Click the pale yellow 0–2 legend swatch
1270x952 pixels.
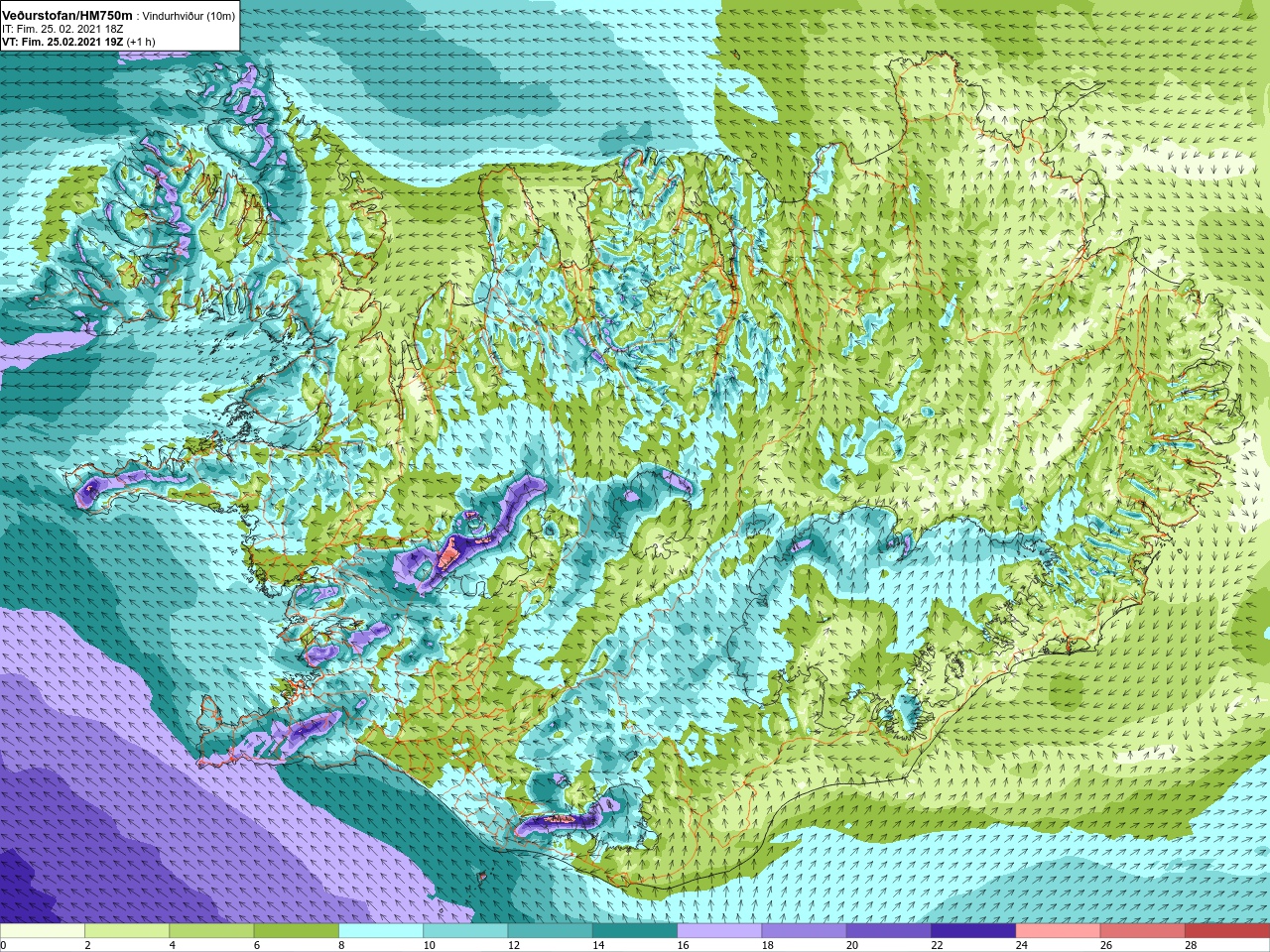(x=43, y=931)
